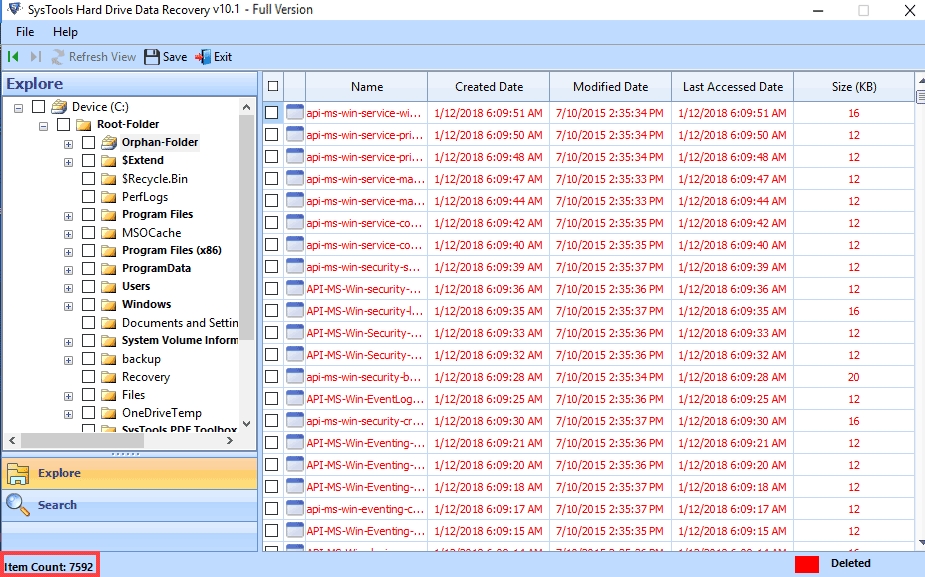The width and height of the screenshot is (925, 577).
Task: Click the Refresh View toolbar icon
Action: (58, 57)
